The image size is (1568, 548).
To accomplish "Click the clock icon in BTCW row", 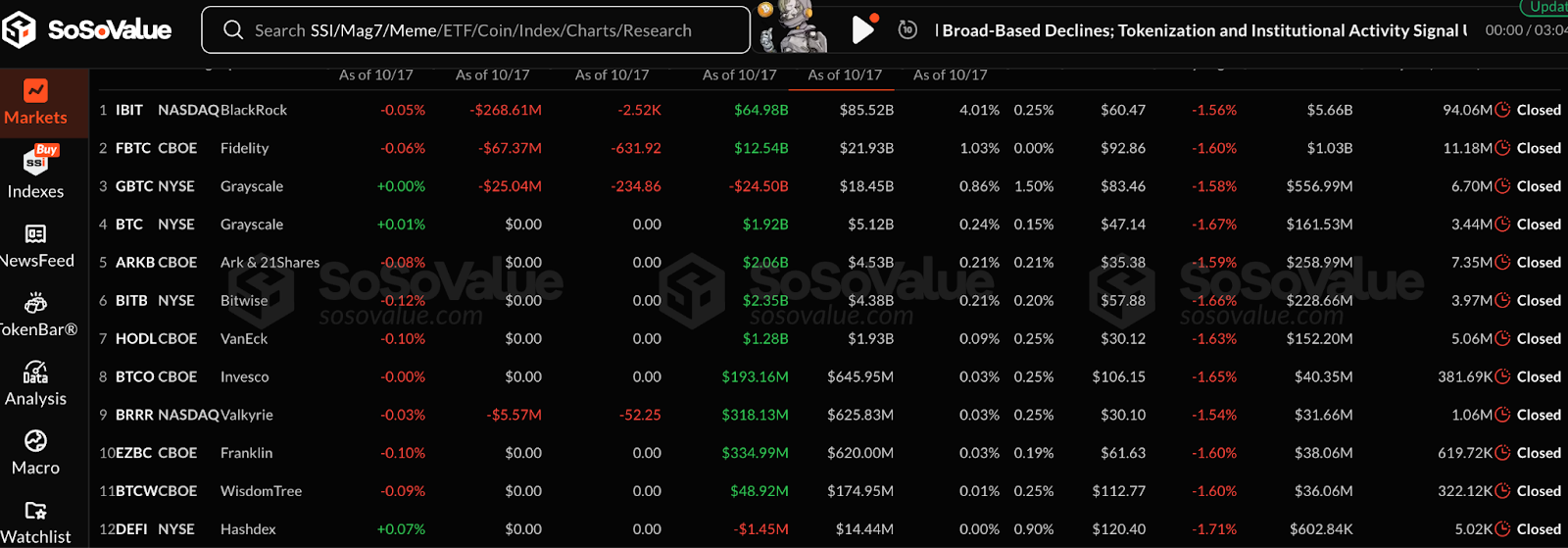I will 1502,491.
